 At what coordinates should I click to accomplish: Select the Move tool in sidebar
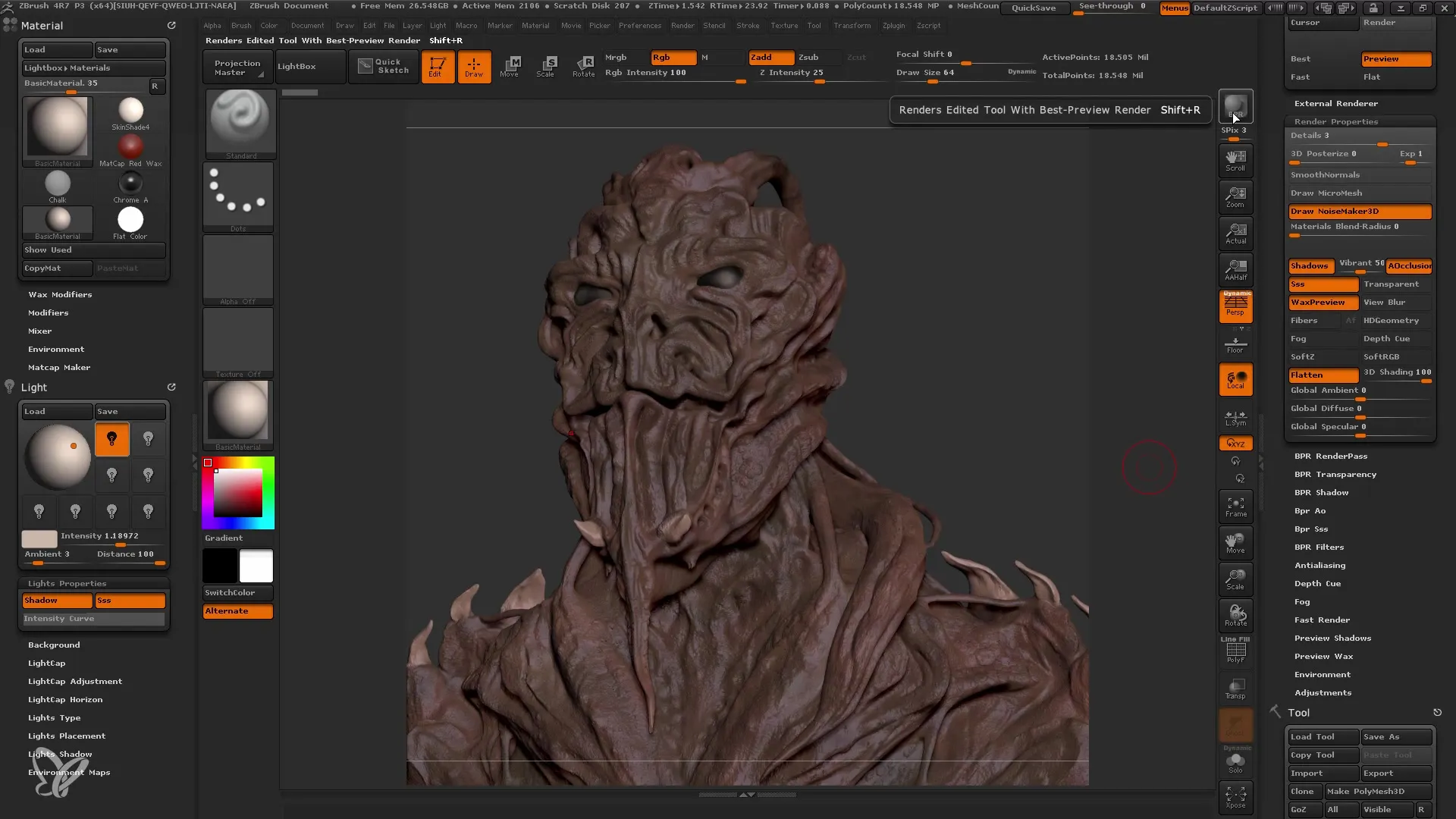coord(1236,542)
